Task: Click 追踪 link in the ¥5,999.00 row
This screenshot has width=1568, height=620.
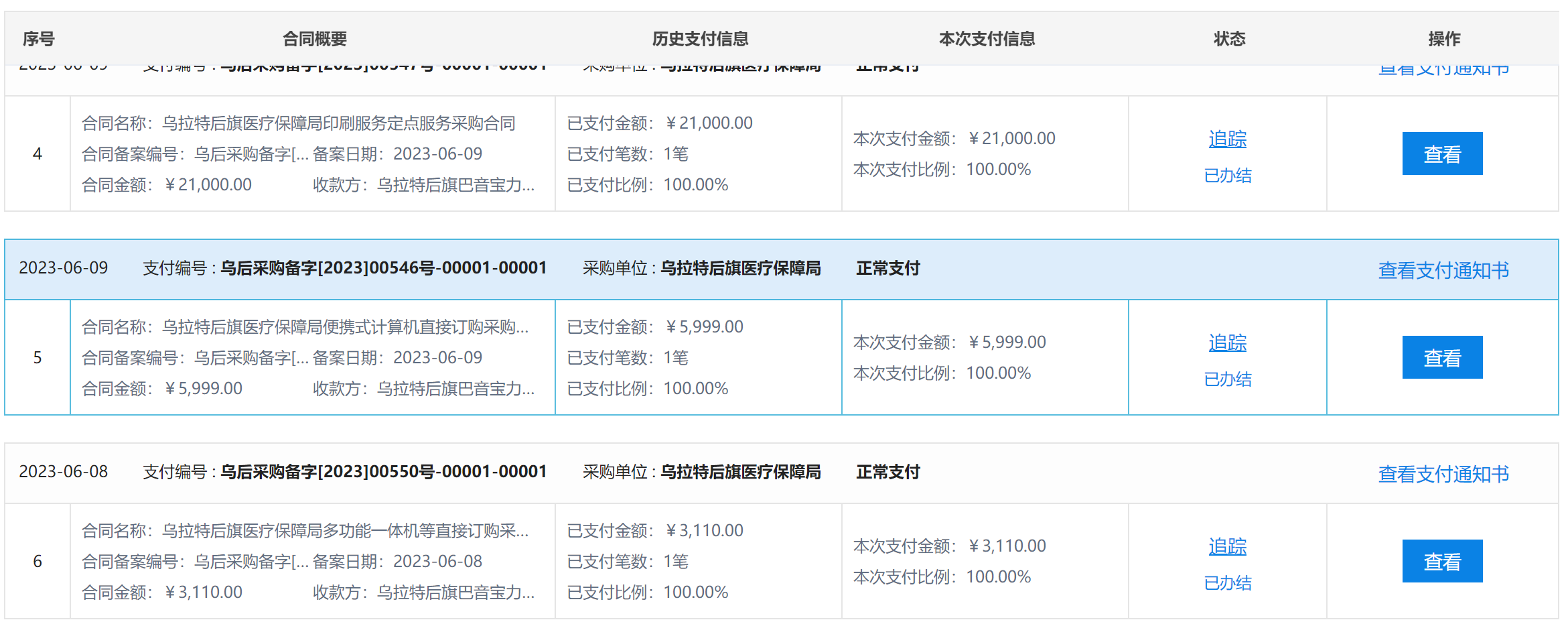Action: 1228,343
